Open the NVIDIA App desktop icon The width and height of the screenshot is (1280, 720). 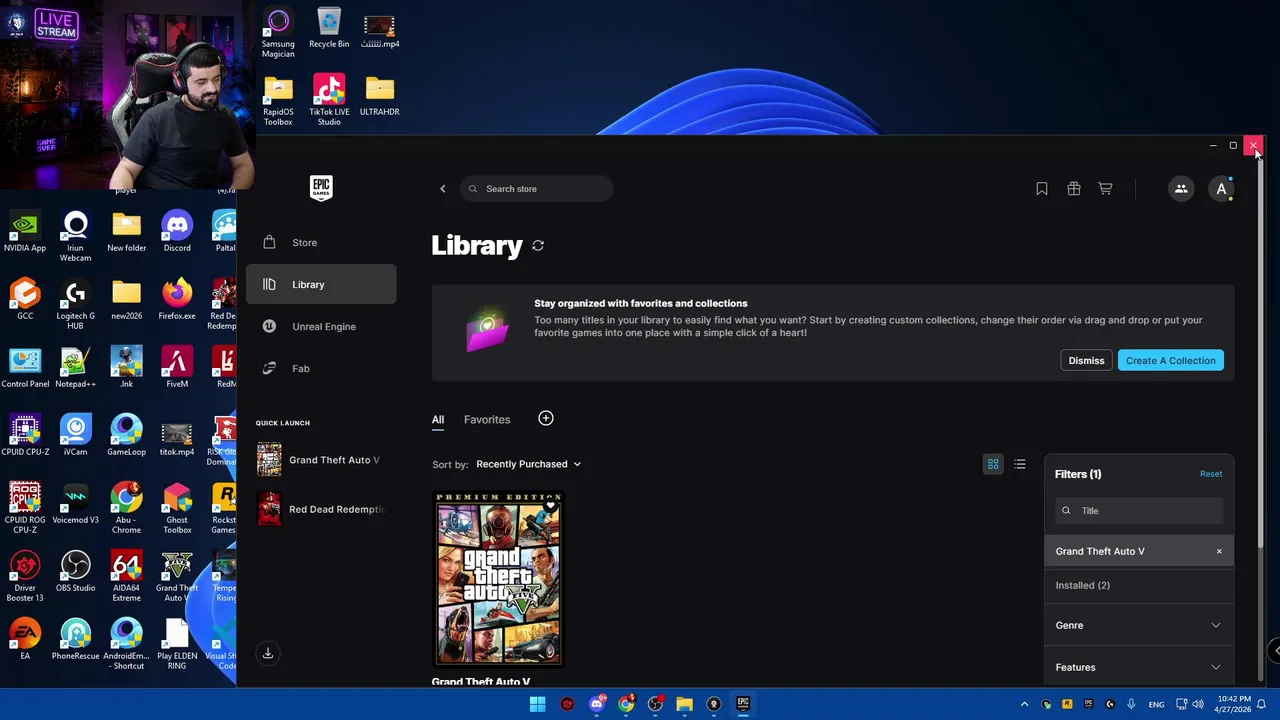click(x=25, y=232)
